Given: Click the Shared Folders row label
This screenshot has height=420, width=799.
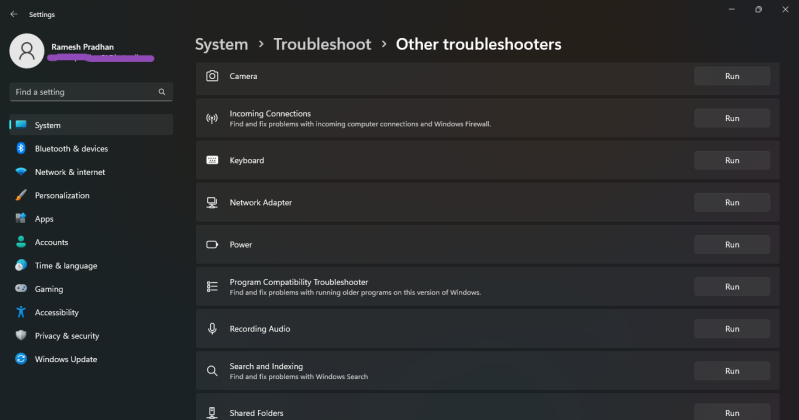Looking at the screenshot, I should 256,413.
